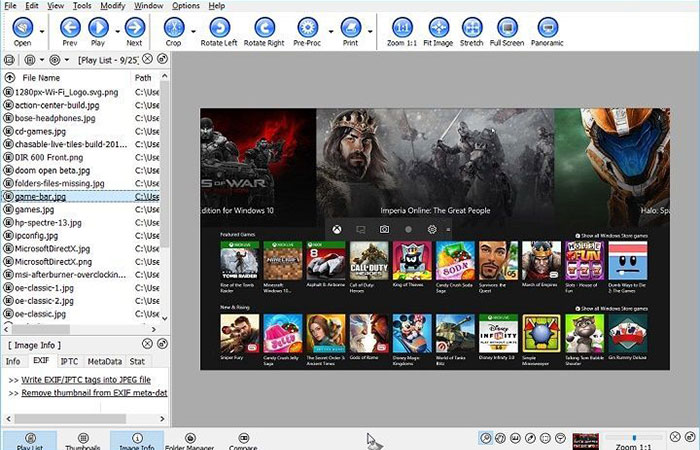Click the magnifier icon in bottom bar

486,438
